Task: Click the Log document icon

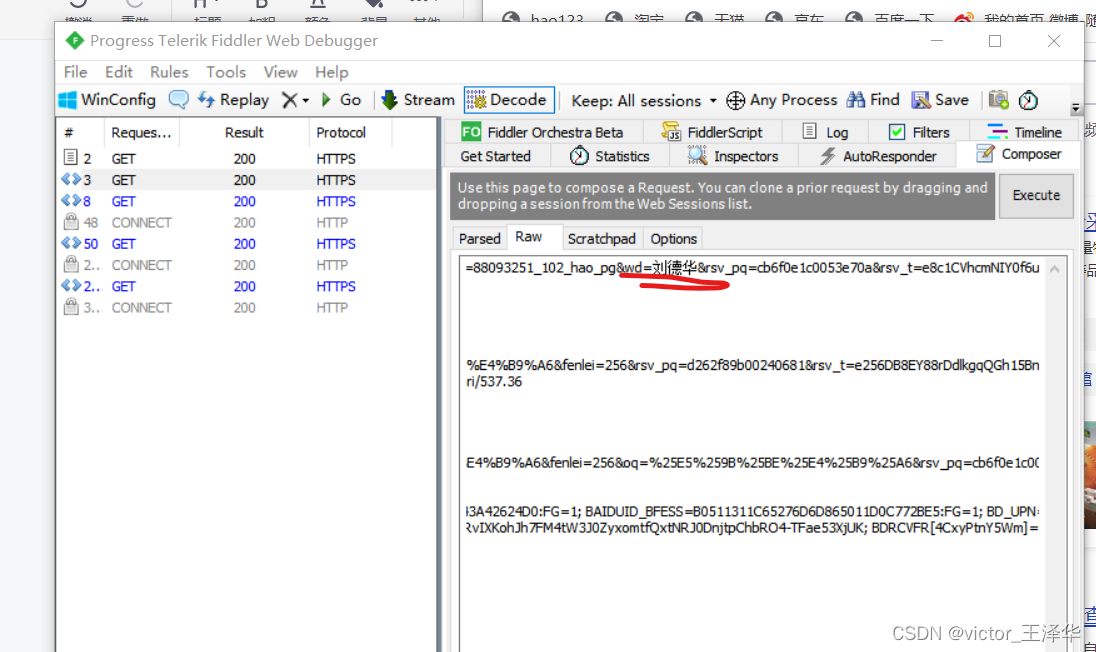Action: tap(809, 131)
